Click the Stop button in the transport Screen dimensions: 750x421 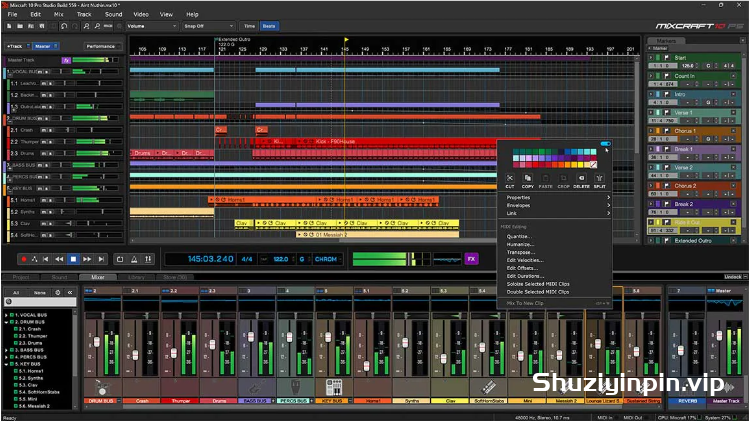point(73,259)
